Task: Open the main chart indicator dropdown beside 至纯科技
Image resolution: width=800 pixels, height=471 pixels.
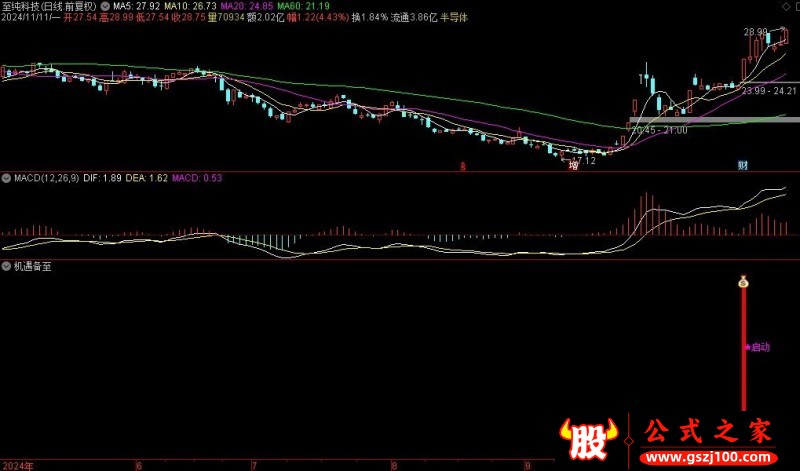Action: [105, 7]
